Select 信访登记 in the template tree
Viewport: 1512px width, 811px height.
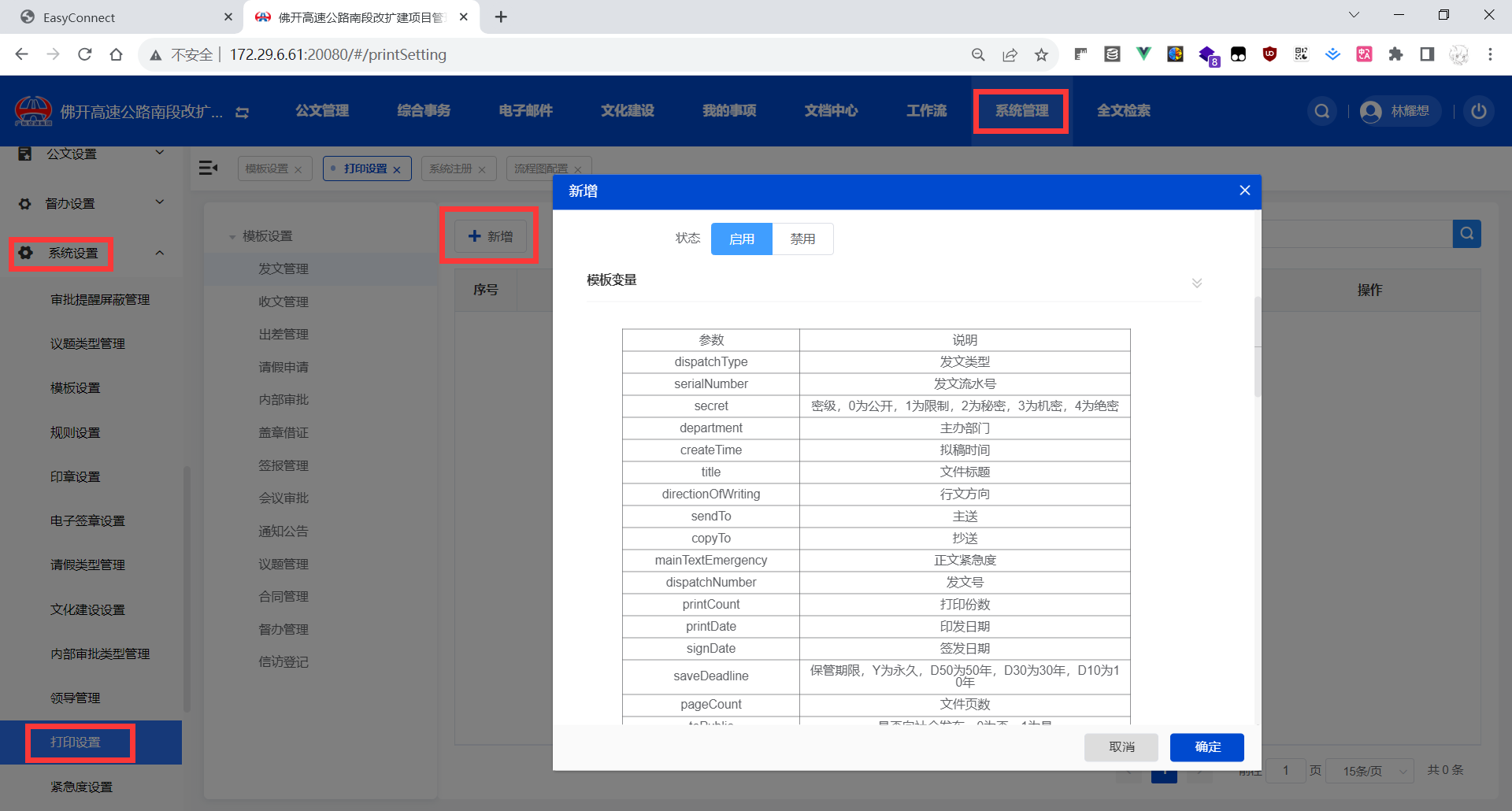[283, 661]
